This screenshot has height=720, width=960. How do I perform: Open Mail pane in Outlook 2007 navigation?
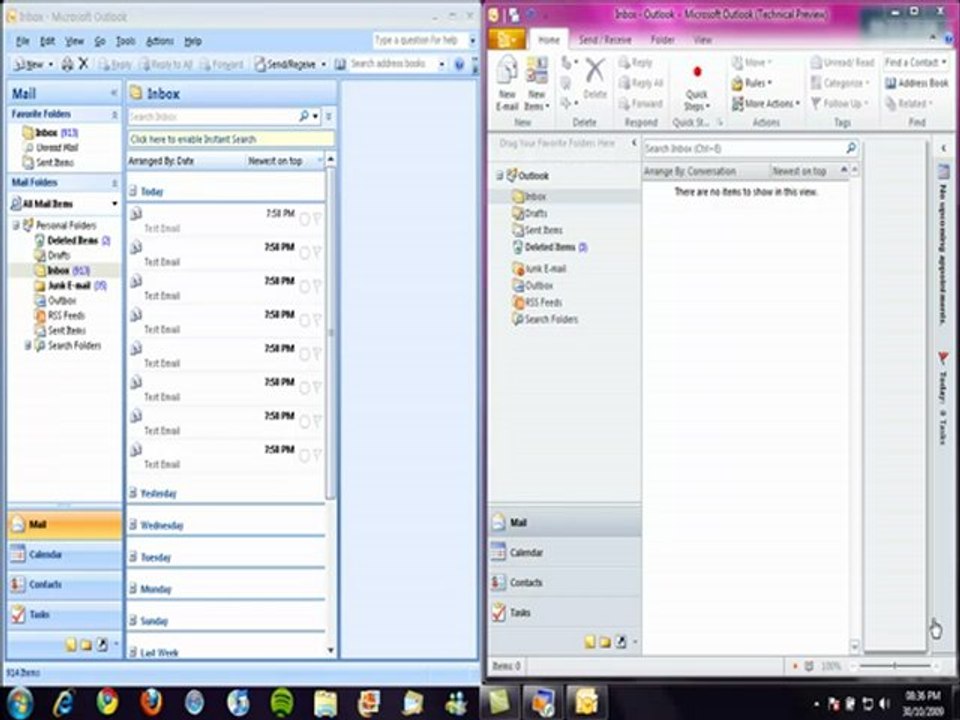tap(64, 525)
